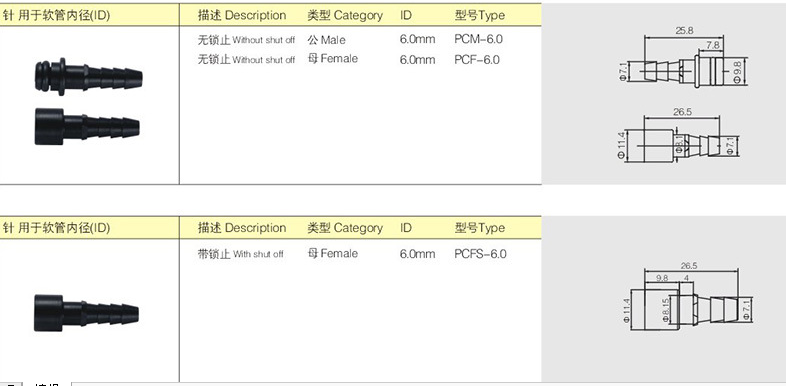
Task: Click the first hose inner diameter header
Action: click(x=56, y=16)
